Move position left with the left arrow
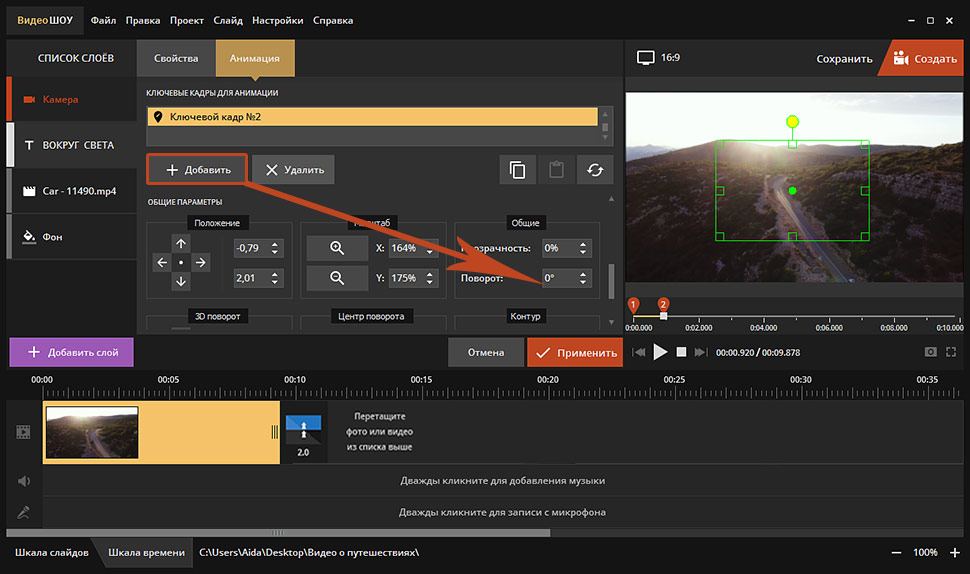The width and height of the screenshot is (970, 574). click(162, 263)
